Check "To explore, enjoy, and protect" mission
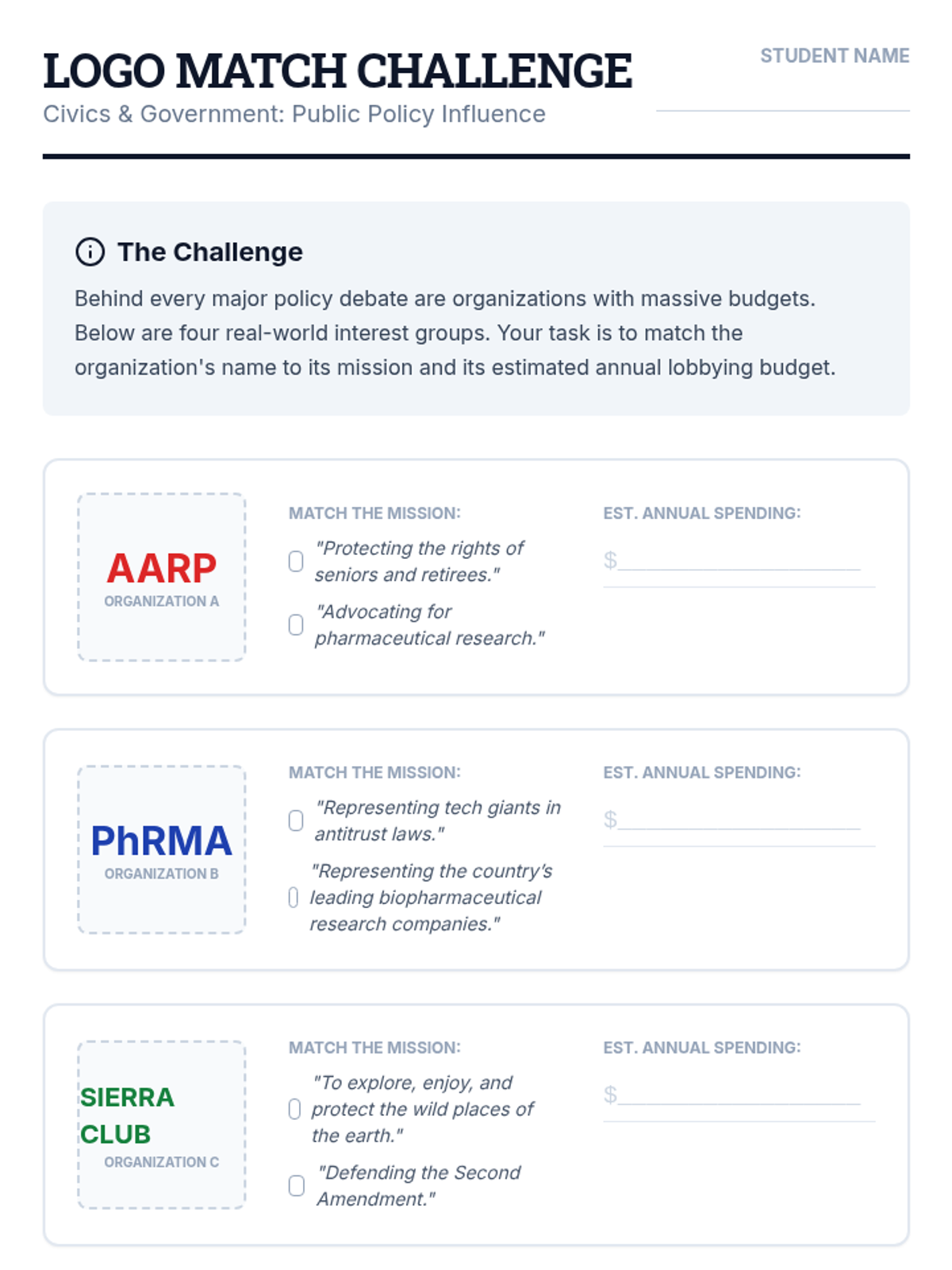The height and width of the screenshot is (1270, 952). (x=294, y=1109)
